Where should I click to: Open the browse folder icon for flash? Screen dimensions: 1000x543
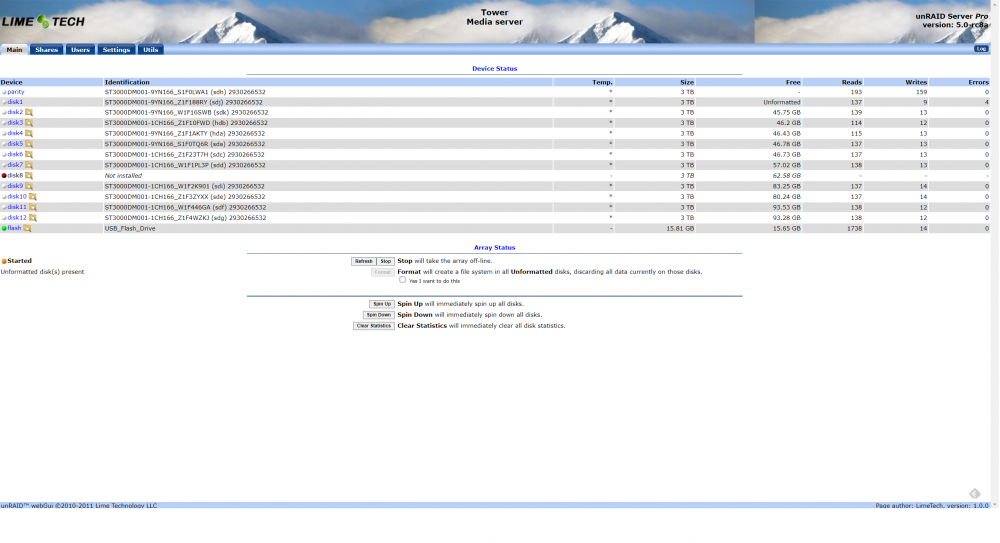click(x=27, y=228)
